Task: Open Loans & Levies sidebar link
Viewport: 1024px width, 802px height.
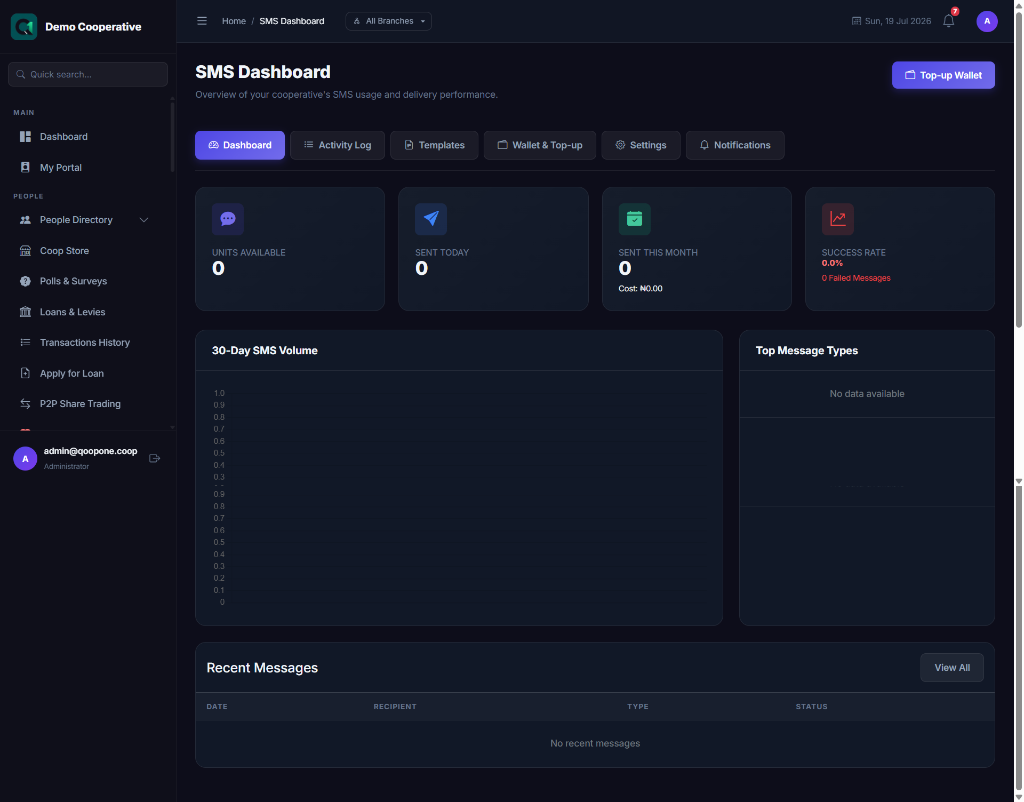Action: point(72,312)
